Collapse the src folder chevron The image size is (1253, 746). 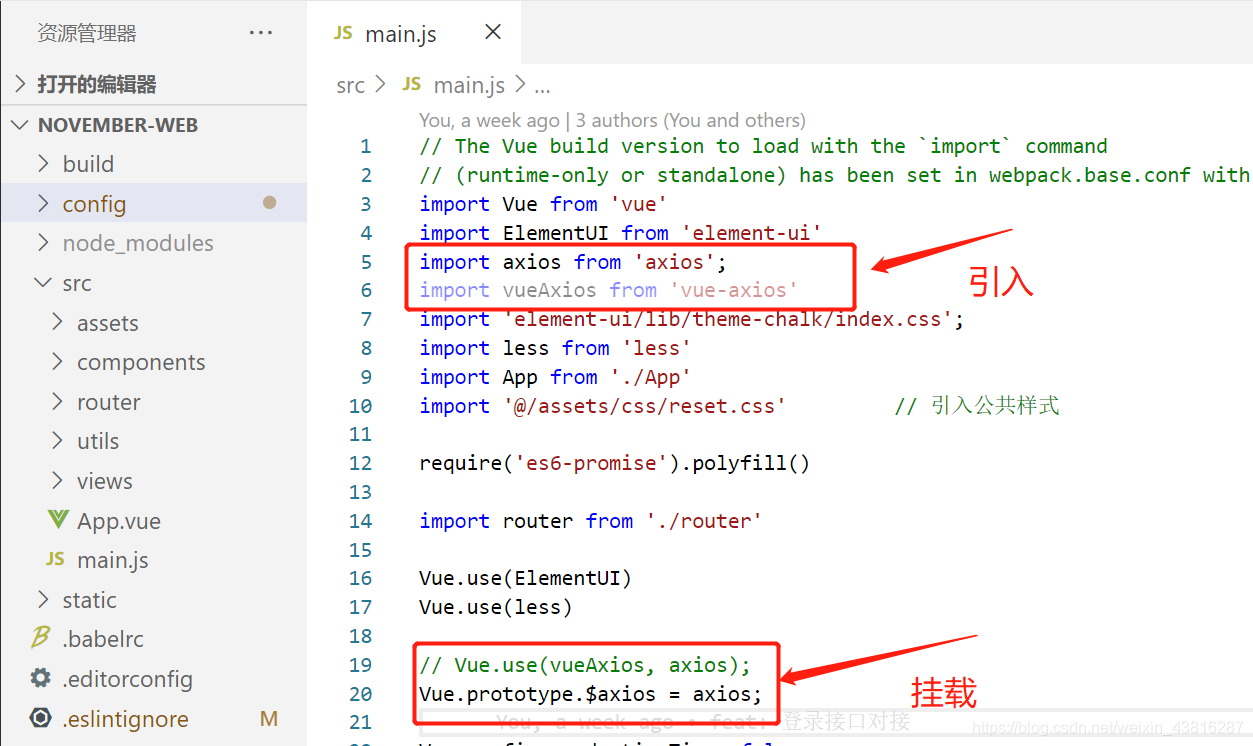coord(43,283)
